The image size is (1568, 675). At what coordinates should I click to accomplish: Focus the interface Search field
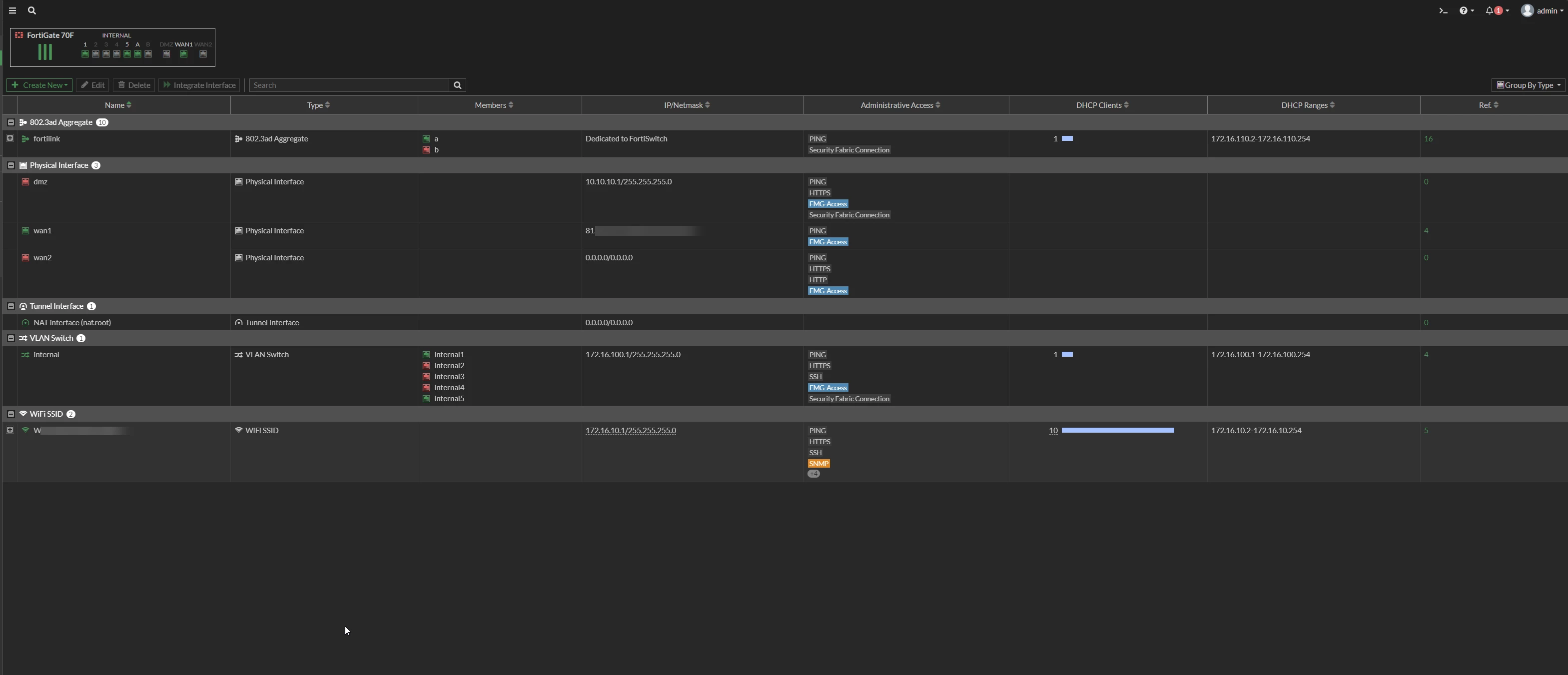(349, 85)
